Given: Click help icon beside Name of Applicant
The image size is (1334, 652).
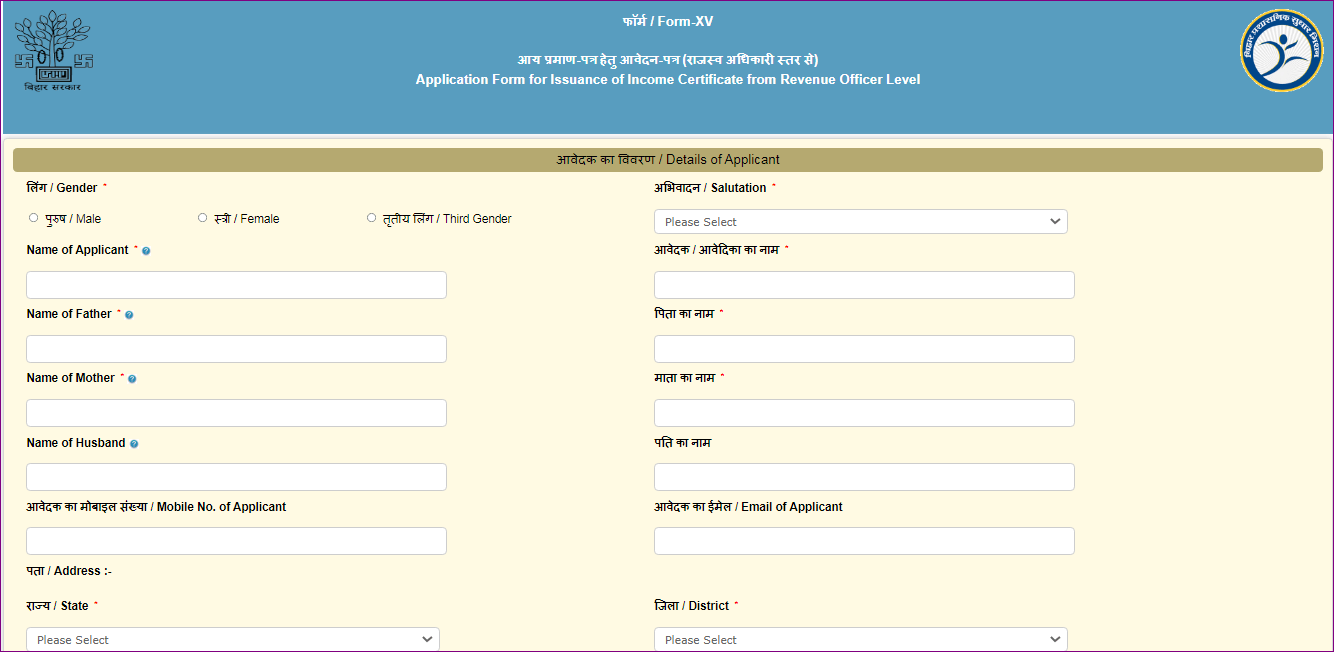Looking at the screenshot, I should [x=146, y=251].
